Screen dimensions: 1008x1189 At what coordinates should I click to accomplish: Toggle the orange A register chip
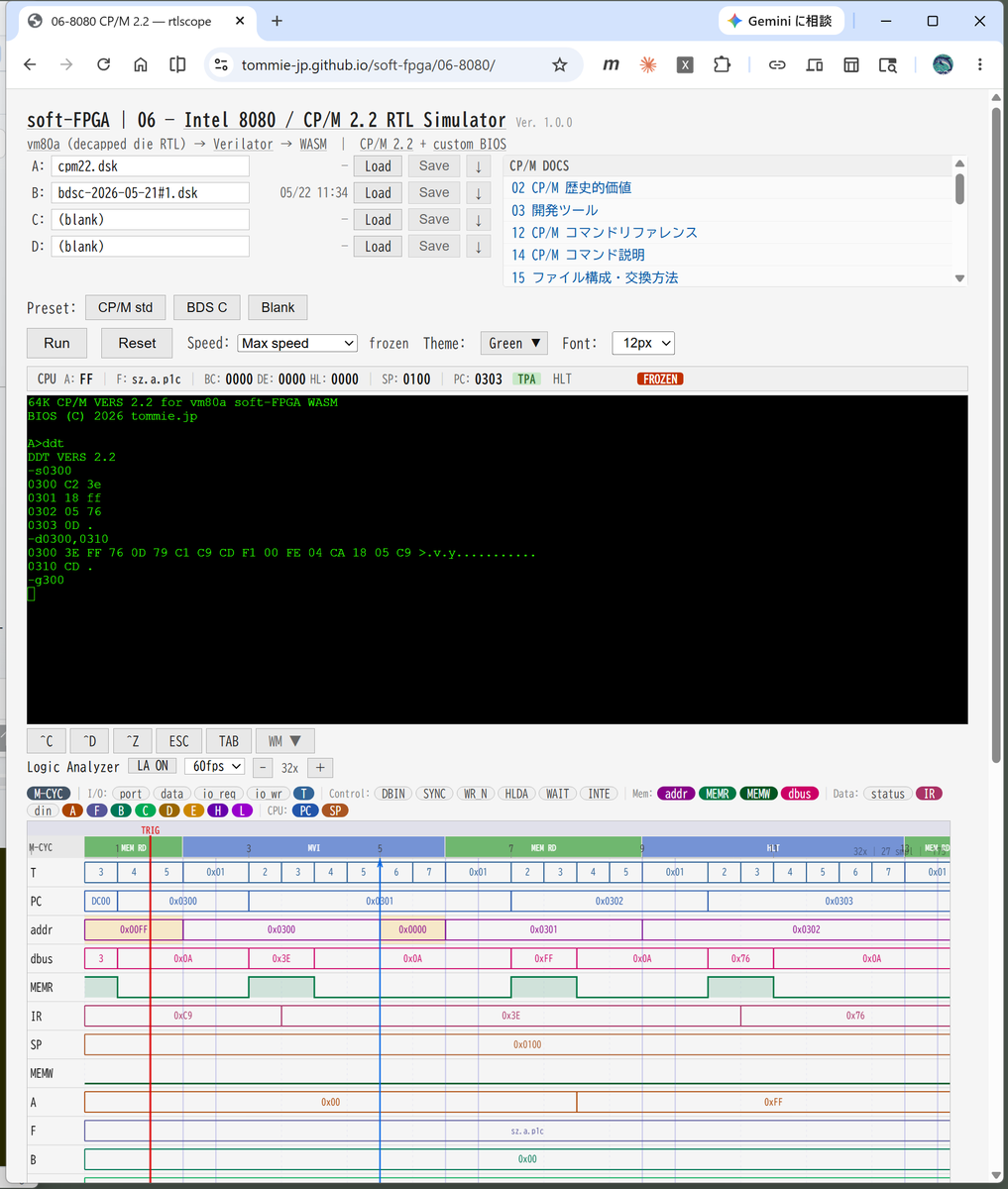(x=71, y=811)
